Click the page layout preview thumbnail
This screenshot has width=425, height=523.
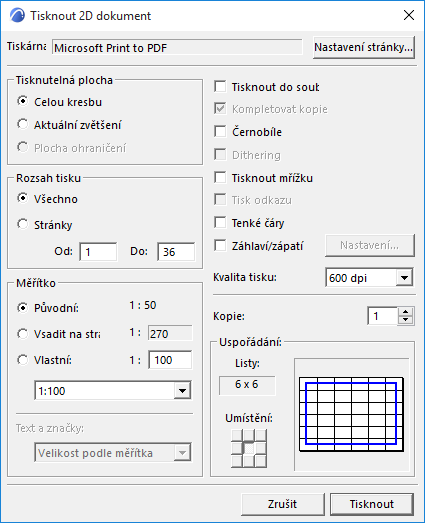pyautogui.click(x=351, y=414)
